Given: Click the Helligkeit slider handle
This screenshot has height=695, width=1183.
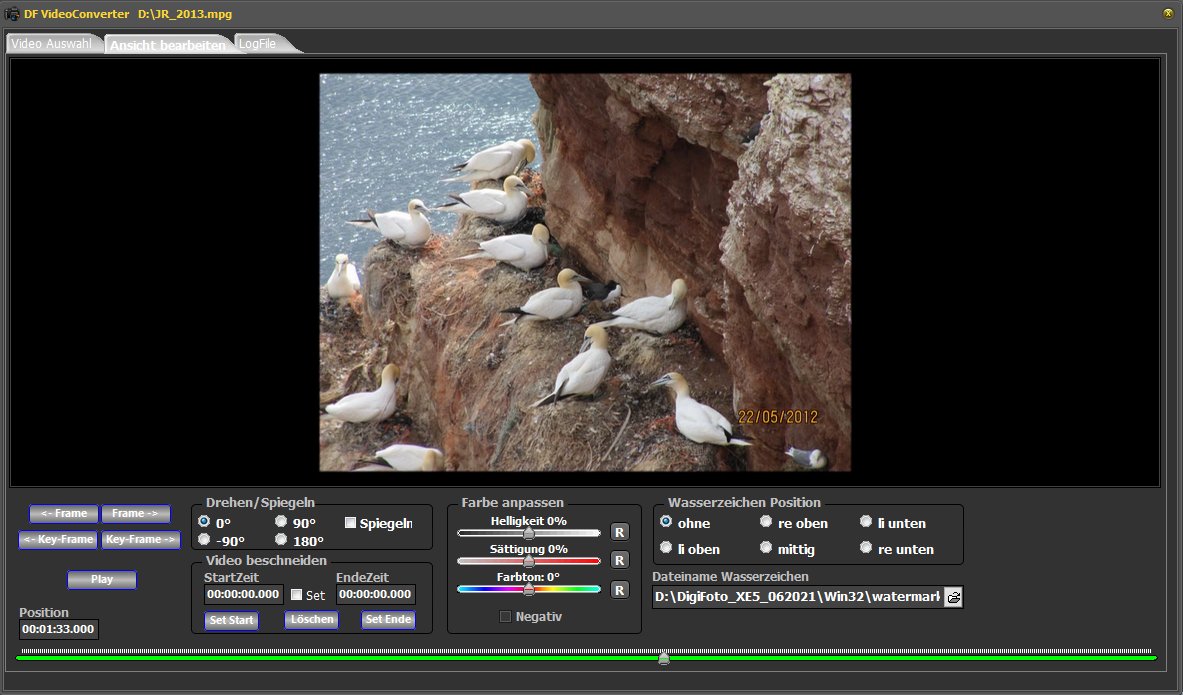Looking at the screenshot, I should pos(529,533).
